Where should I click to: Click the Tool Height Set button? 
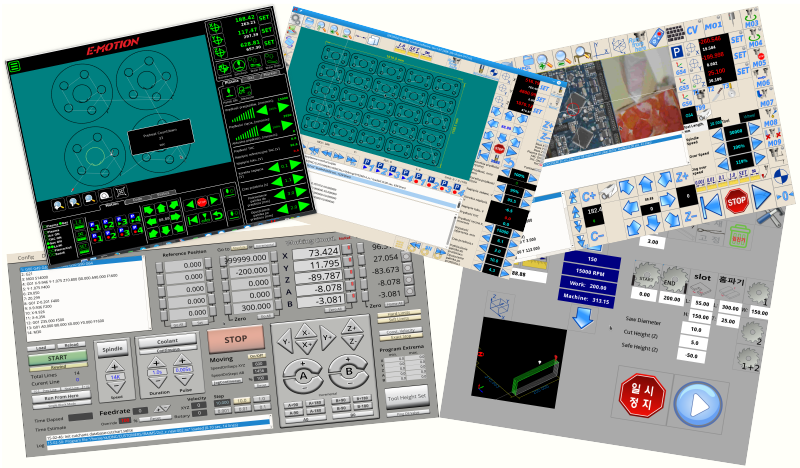tap(408, 395)
